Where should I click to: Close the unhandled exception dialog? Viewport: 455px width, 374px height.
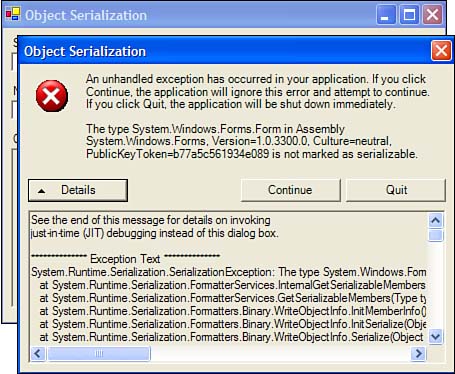[x=441, y=51]
